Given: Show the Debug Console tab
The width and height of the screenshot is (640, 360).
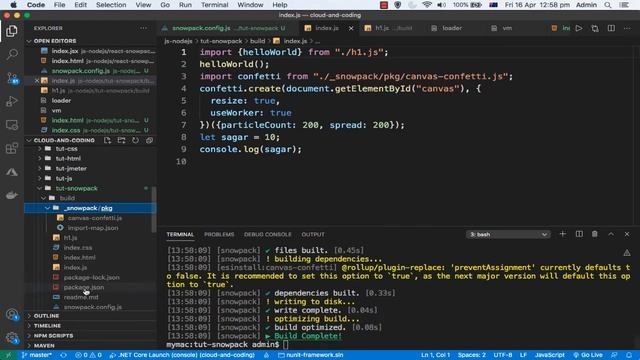Looking at the screenshot, I should click(x=268, y=234).
